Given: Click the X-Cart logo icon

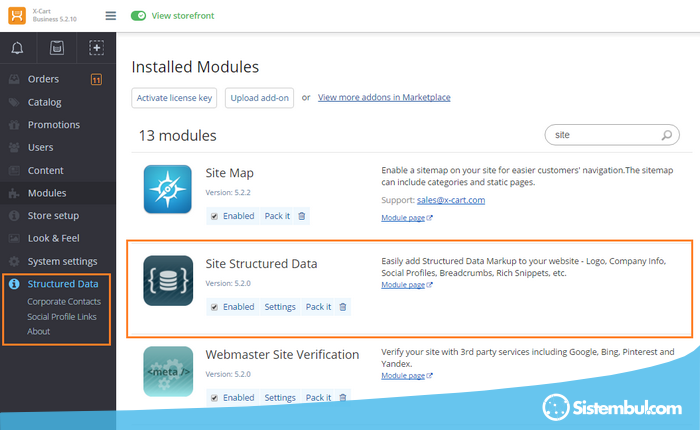Looking at the screenshot, I should coord(17,16).
